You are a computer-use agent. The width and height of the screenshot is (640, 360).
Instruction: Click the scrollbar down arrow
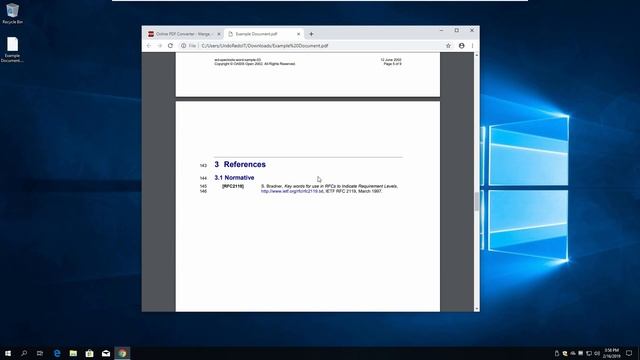click(476, 309)
